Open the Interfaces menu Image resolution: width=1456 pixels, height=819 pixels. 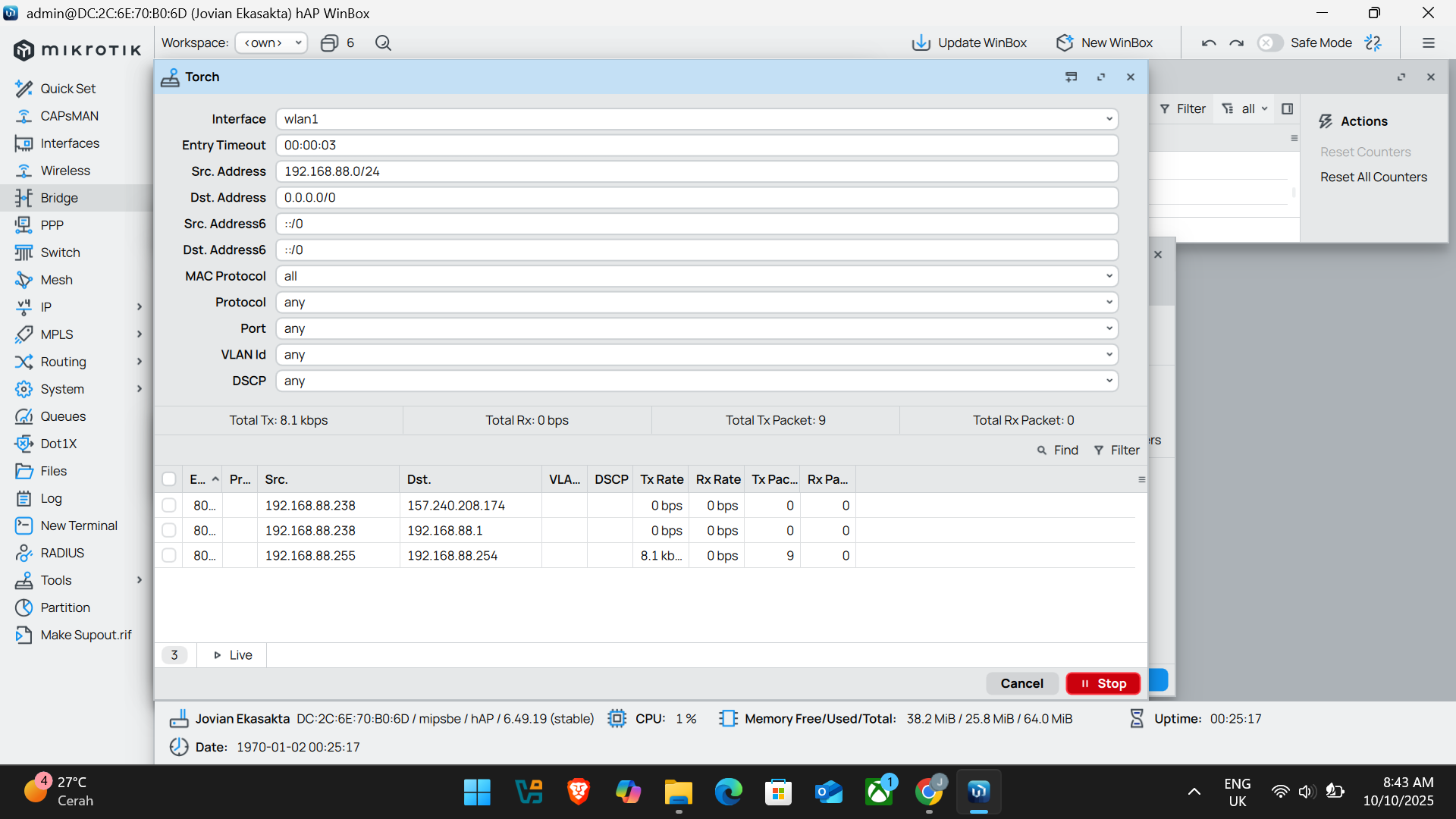pos(70,143)
